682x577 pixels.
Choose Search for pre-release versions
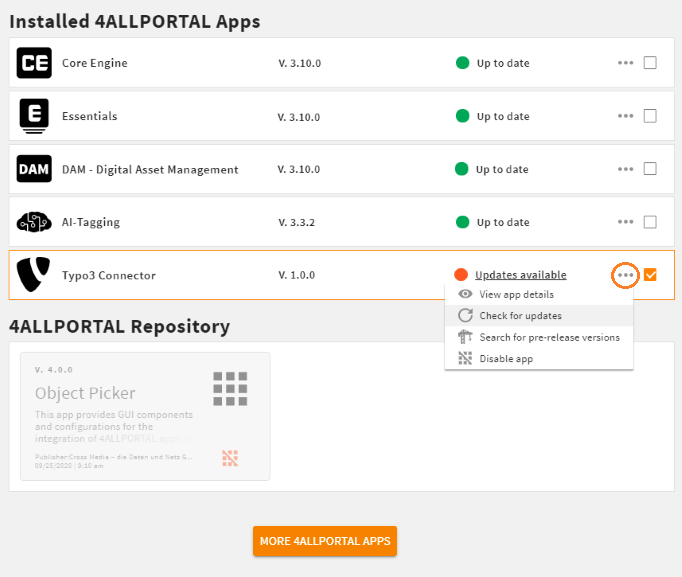point(538,337)
